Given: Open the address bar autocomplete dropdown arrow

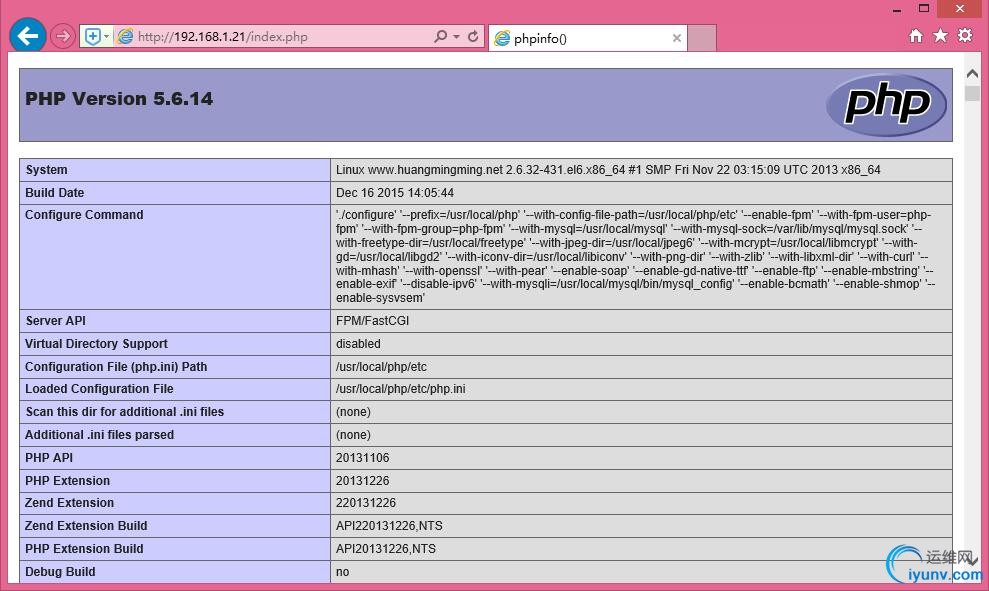Looking at the screenshot, I should (x=456, y=37).
